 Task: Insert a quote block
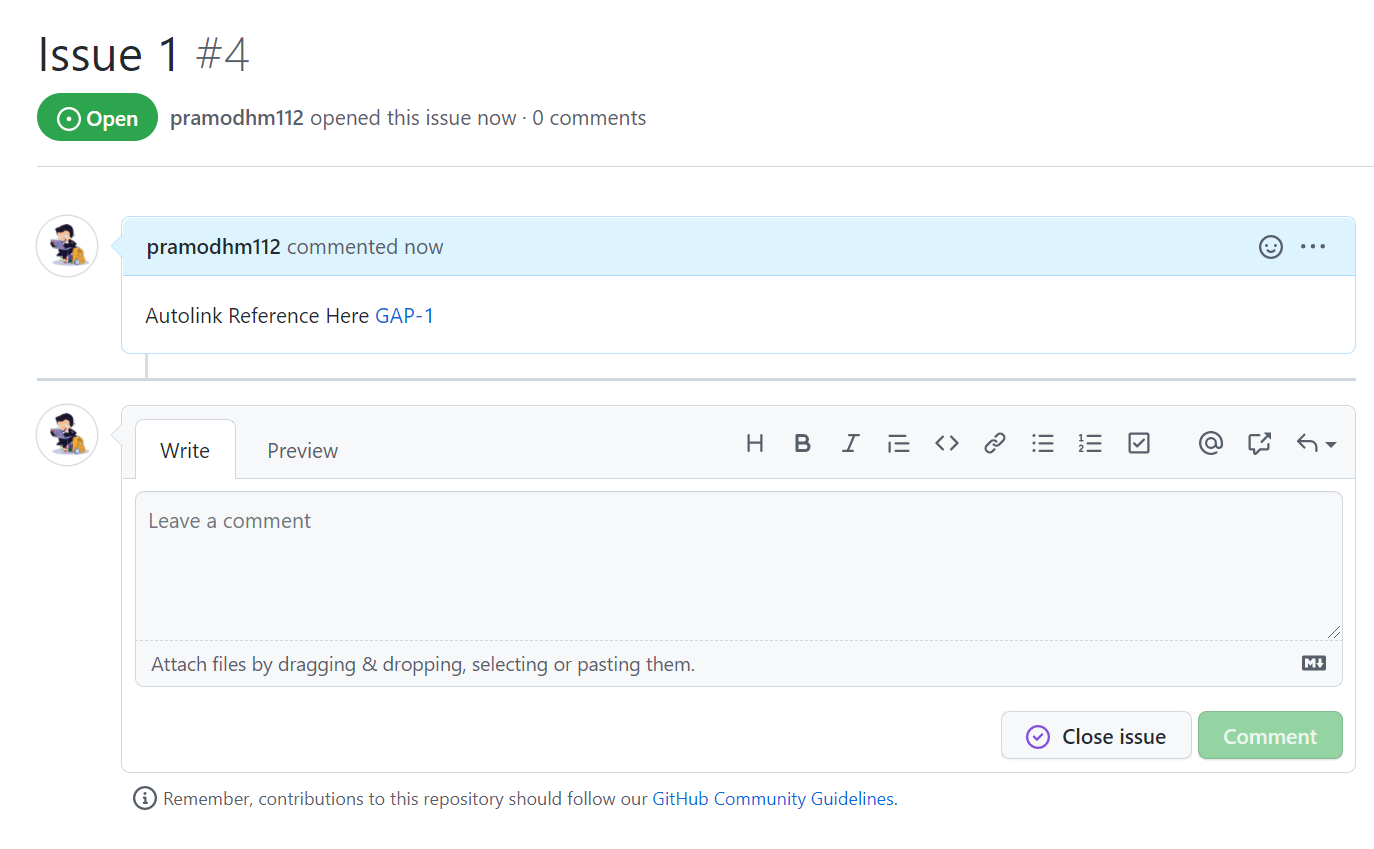[898, 443]
